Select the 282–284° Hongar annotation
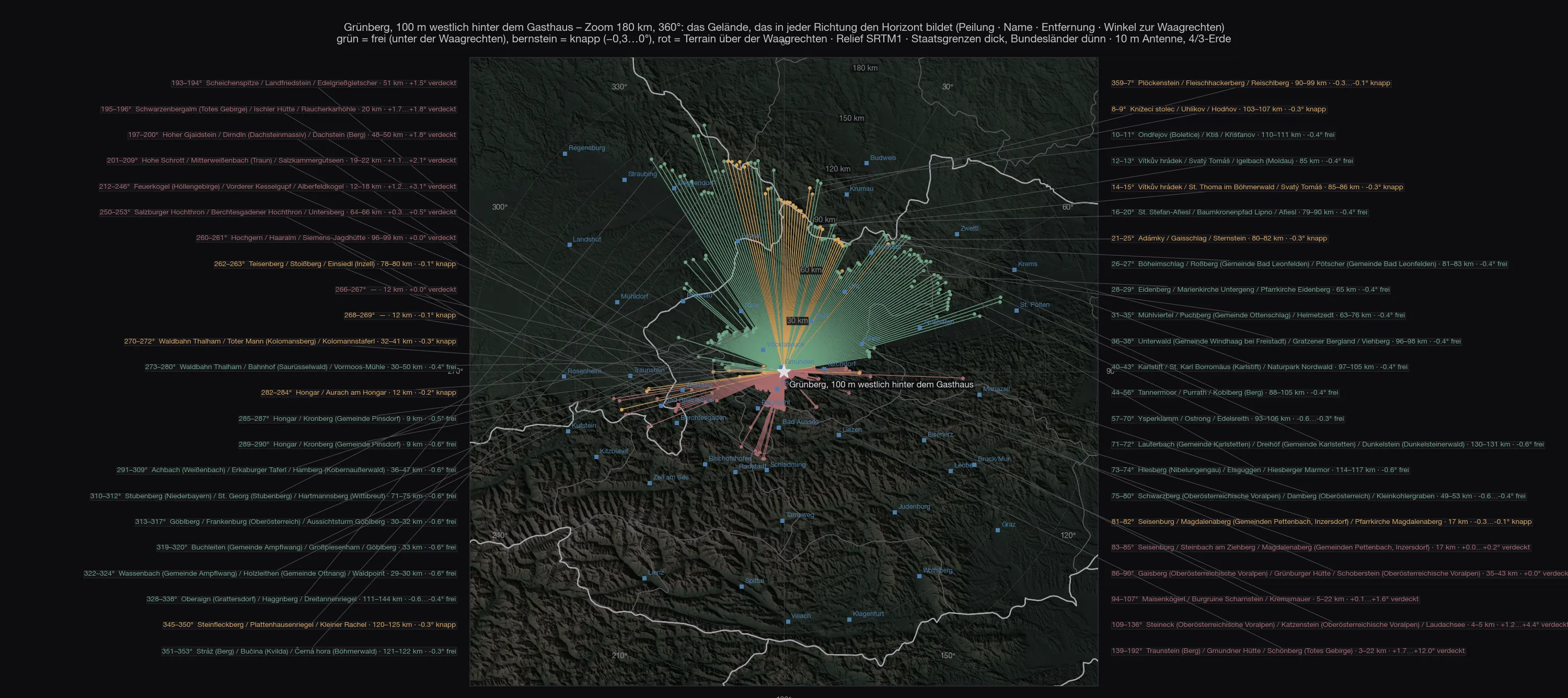The image size is (1568, 698). [x=359, y=393]
